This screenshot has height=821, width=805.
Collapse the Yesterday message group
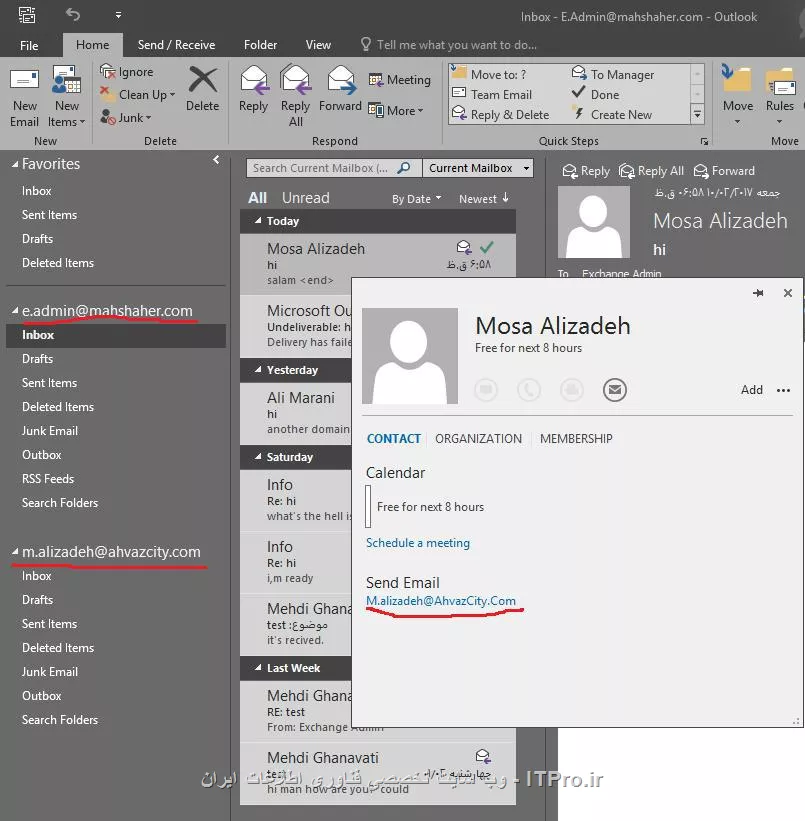click(x=258, y=370)
